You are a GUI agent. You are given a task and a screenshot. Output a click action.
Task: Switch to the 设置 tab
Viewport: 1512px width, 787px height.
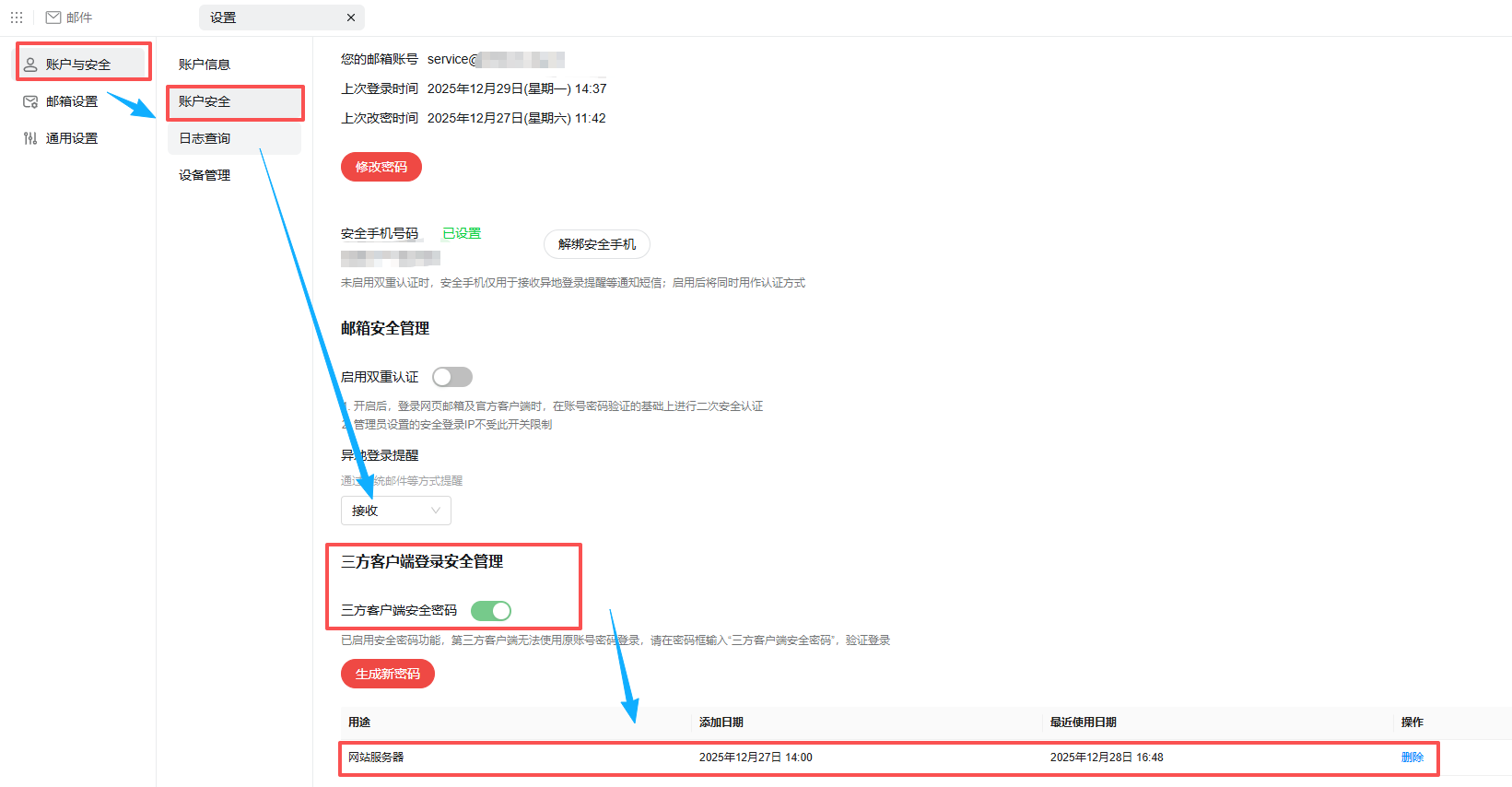(282, 18)
